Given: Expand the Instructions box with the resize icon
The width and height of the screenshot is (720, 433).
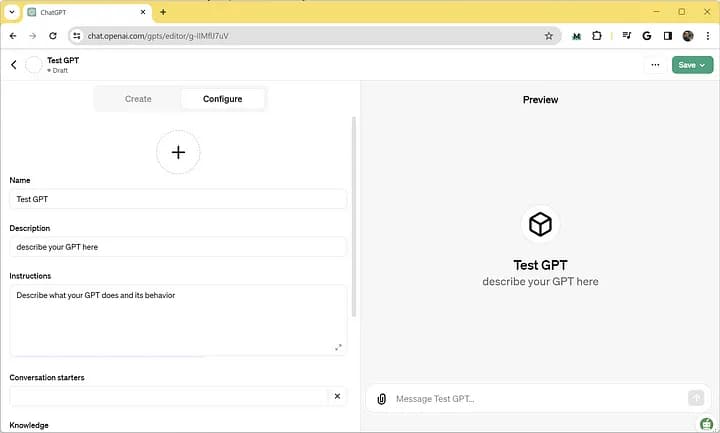Looking at the screenshot, I should tap(338, 347).
